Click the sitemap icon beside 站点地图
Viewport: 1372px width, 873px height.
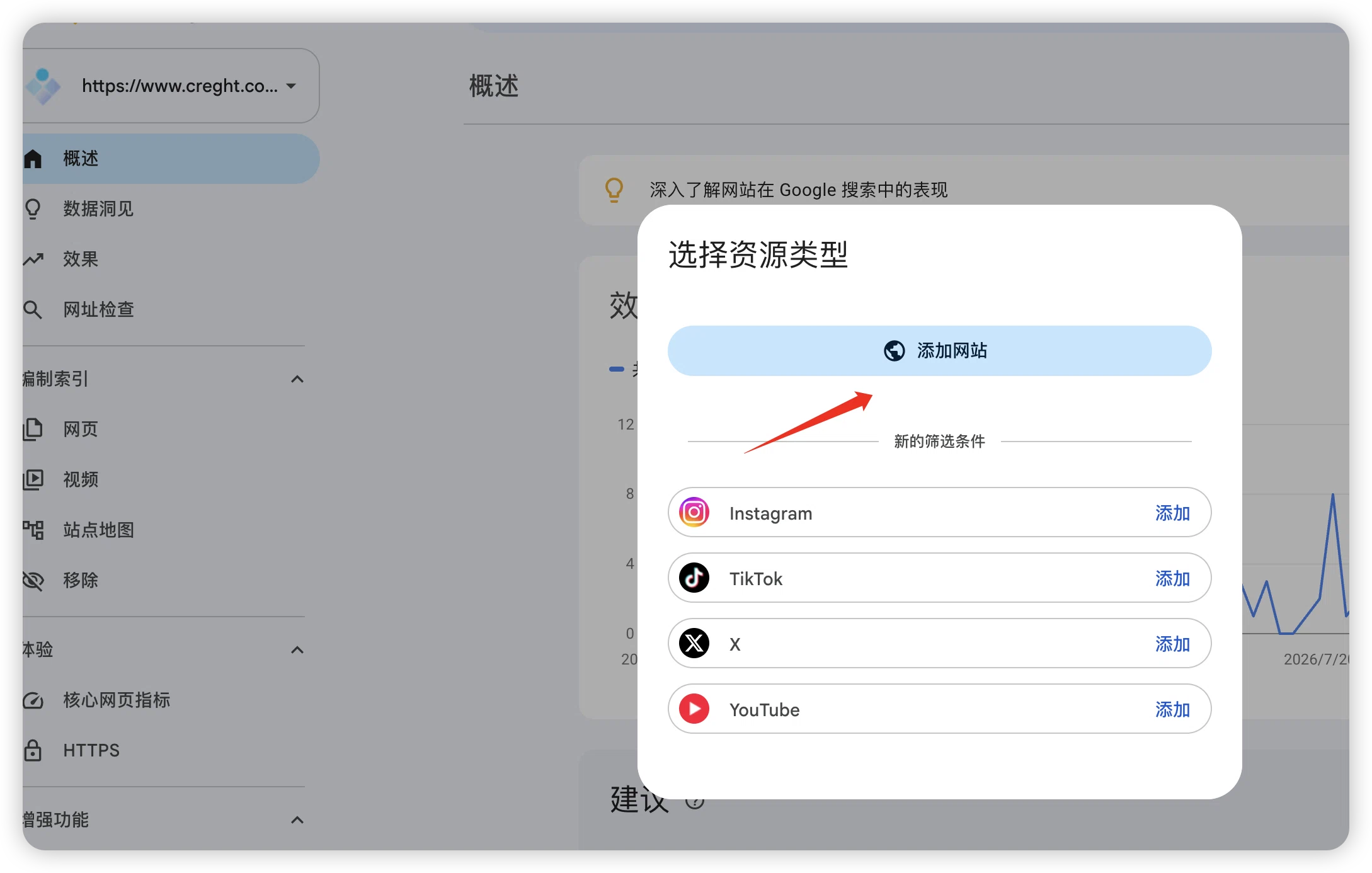33,530
